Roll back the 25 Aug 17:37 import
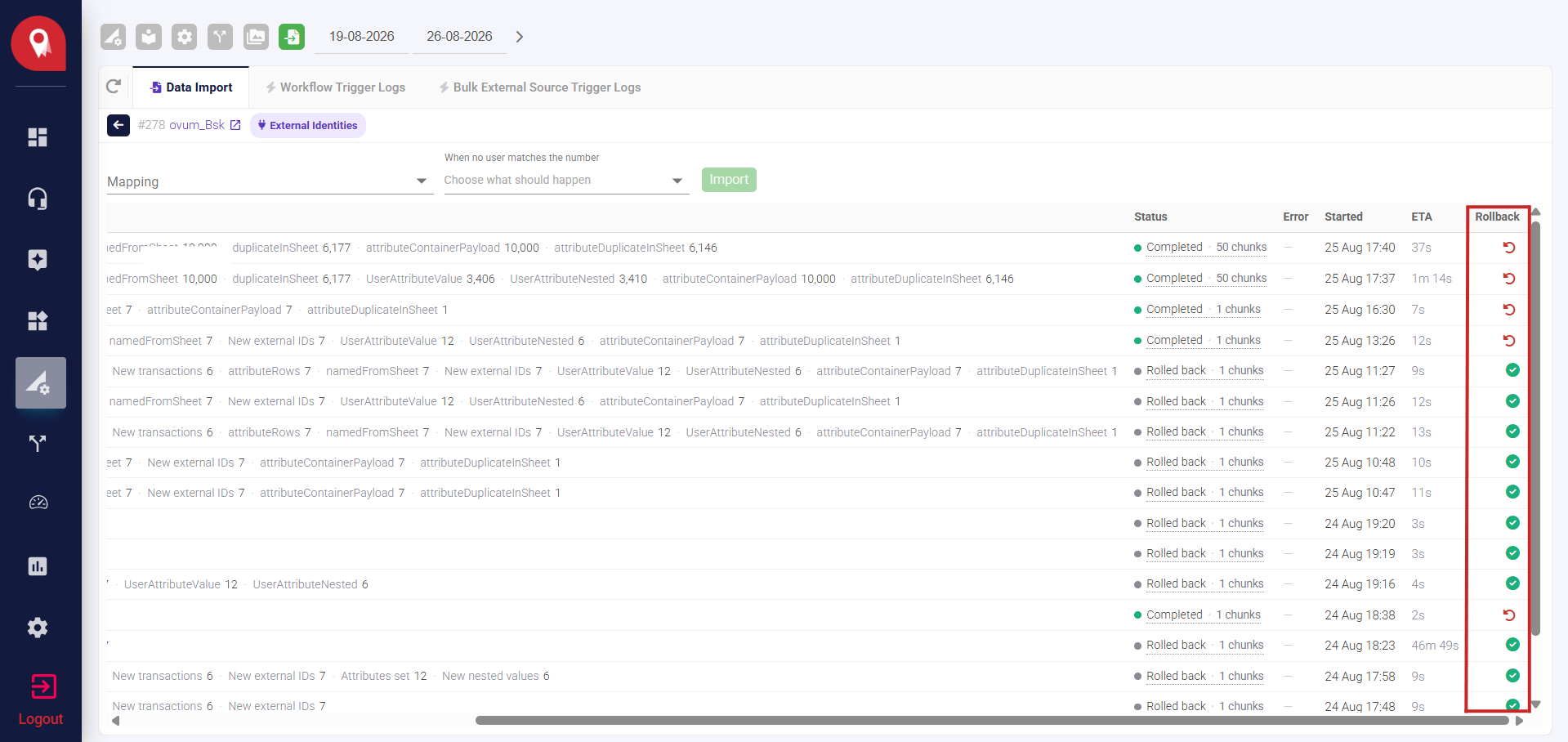 click(x=1509, y=279)
